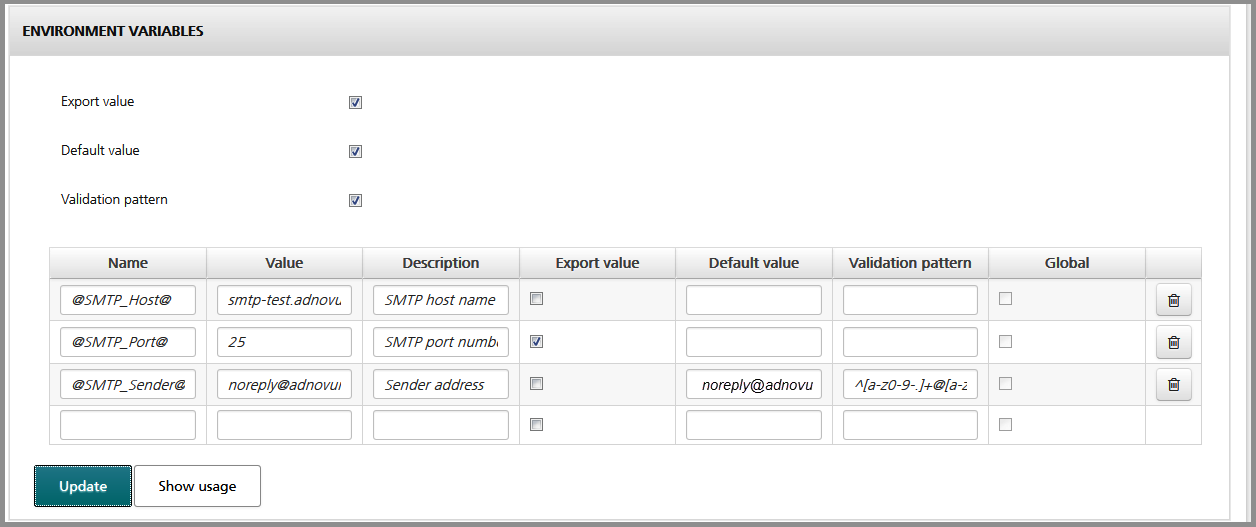Viewport: 1256px width, 527px height.
Task: Uncheck the Default value option checkbox
Action: click(355, 151)
